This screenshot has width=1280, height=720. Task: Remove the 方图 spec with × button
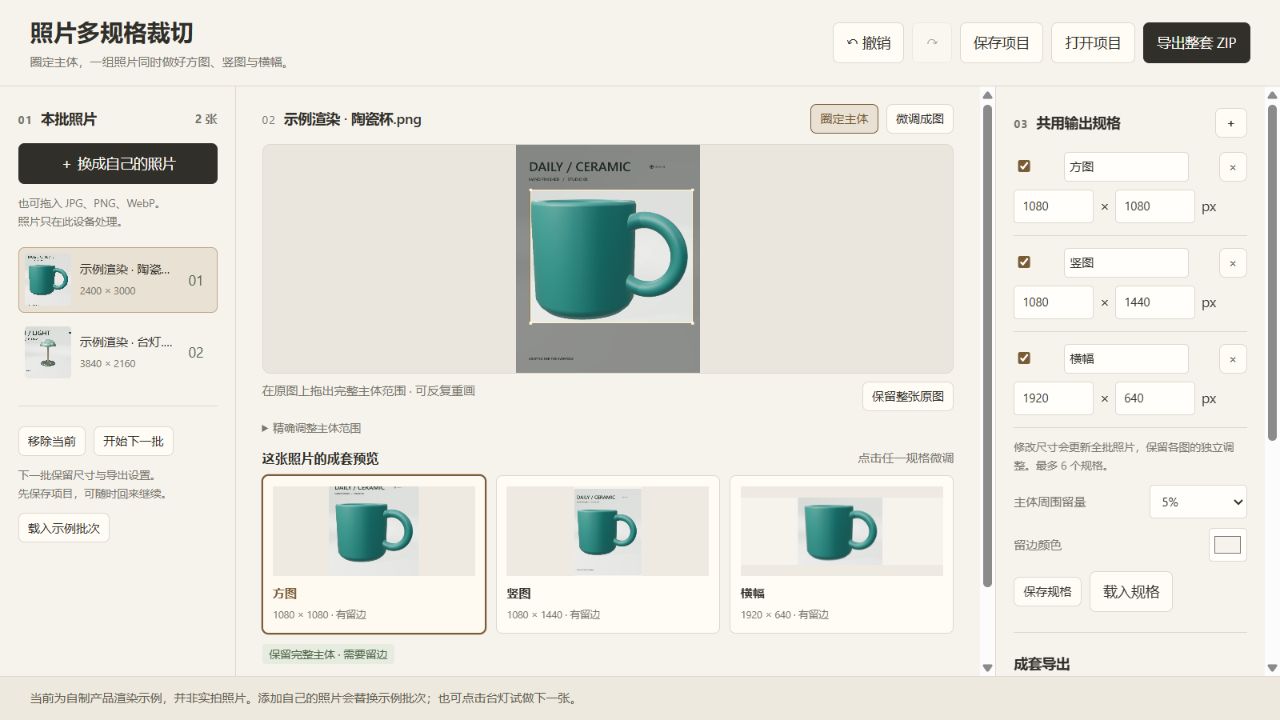1233,167
